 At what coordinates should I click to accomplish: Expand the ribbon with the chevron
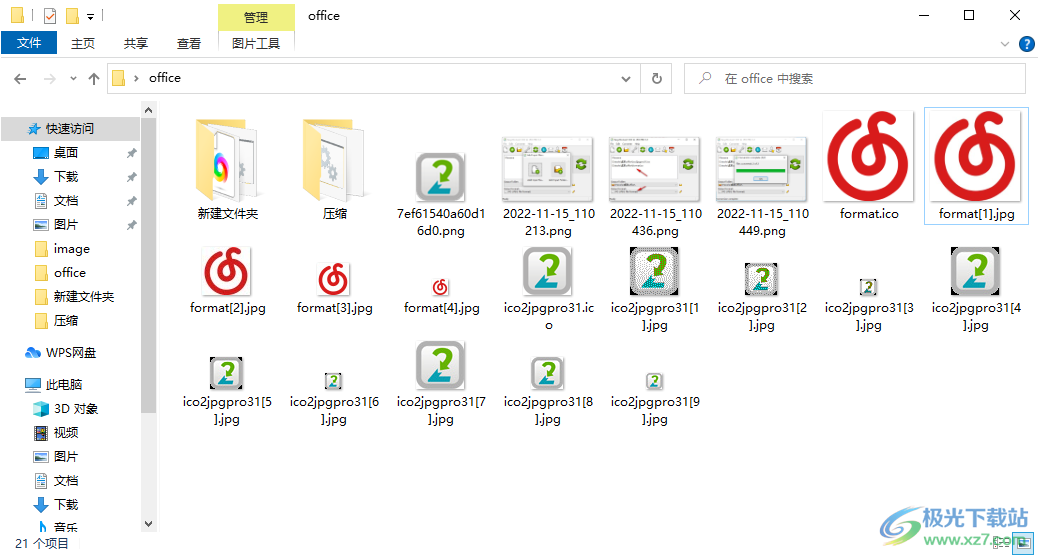1005,44
